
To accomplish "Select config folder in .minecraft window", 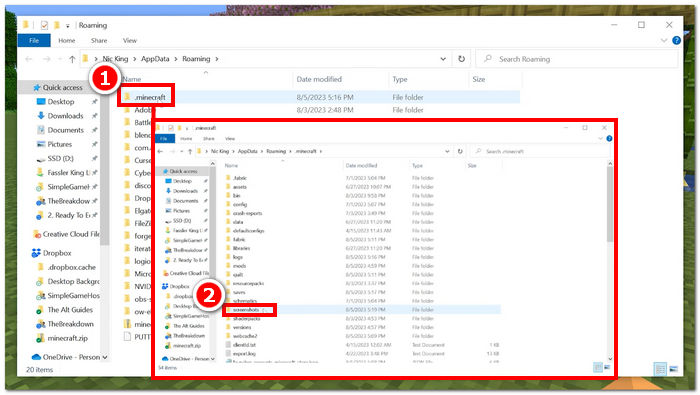I will pos(240,204).
